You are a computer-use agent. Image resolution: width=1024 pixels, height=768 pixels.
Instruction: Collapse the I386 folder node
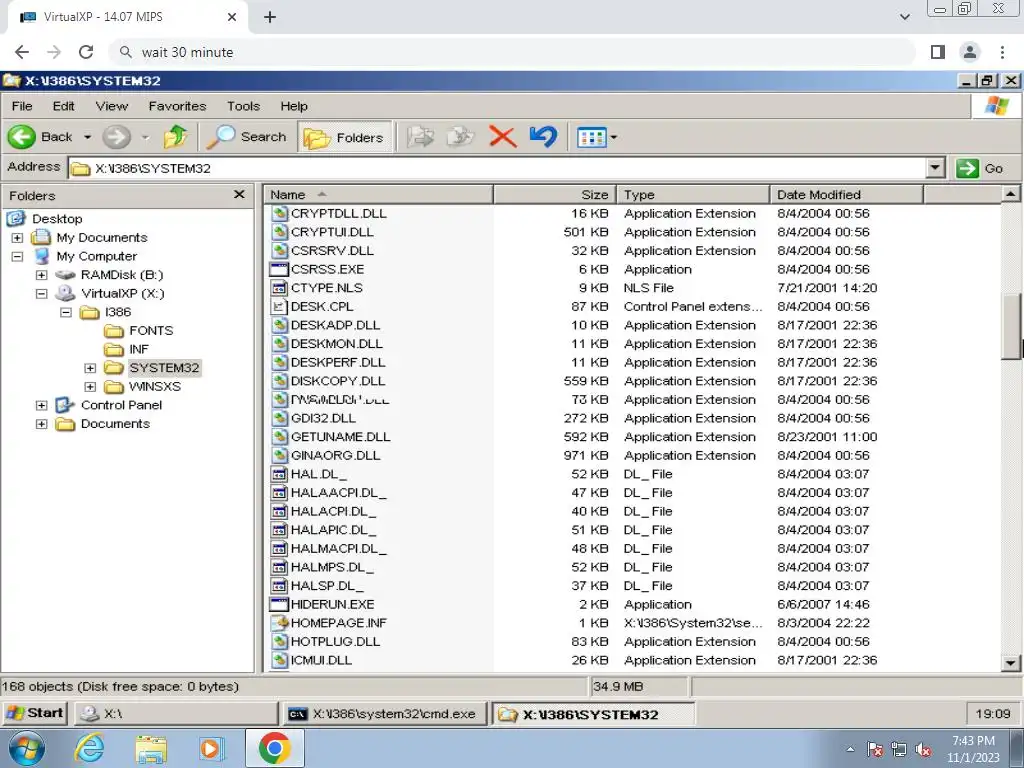[x=65, y=312]
